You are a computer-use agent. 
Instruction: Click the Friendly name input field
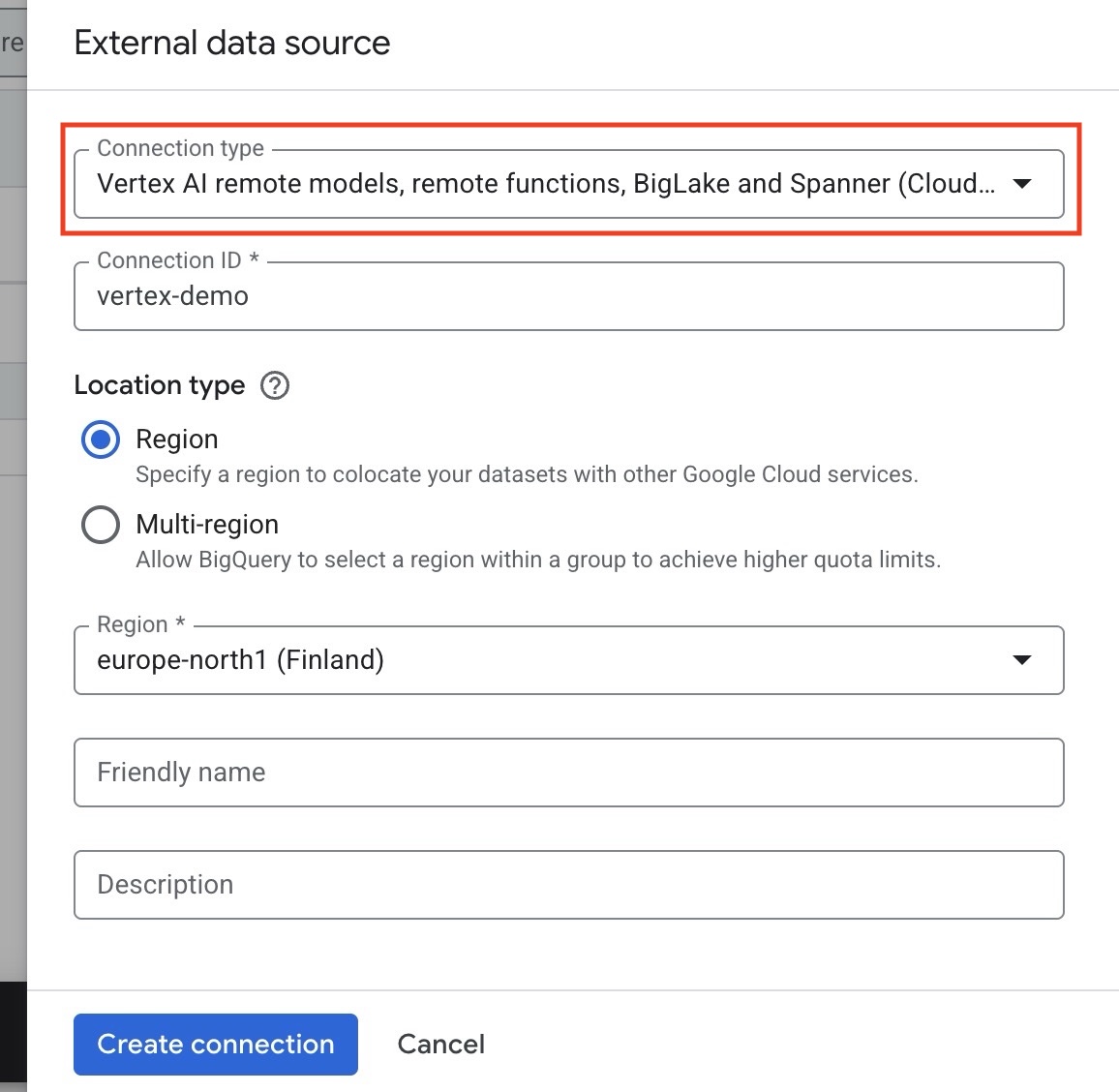click(x=568, y=773)
